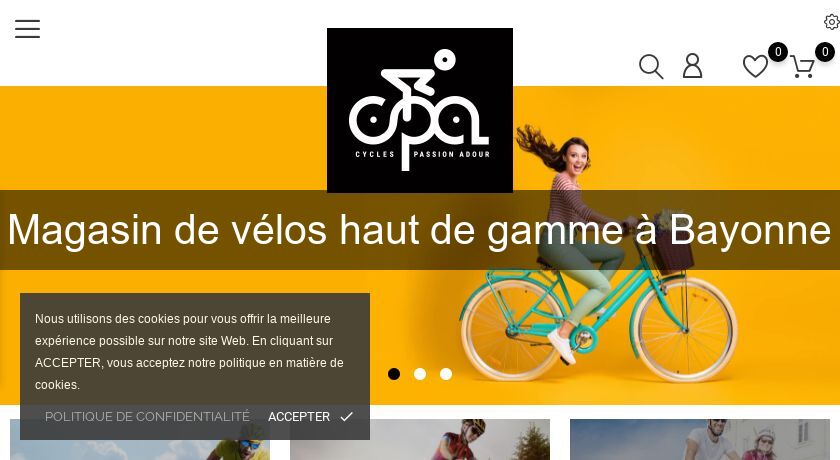840x460 pixels.
Task: Open the first category thumbnail with cyclist
Action: 140,440
